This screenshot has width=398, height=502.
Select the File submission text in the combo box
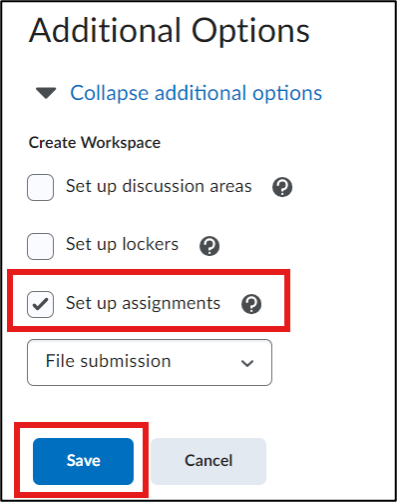[x=108, y=361]
